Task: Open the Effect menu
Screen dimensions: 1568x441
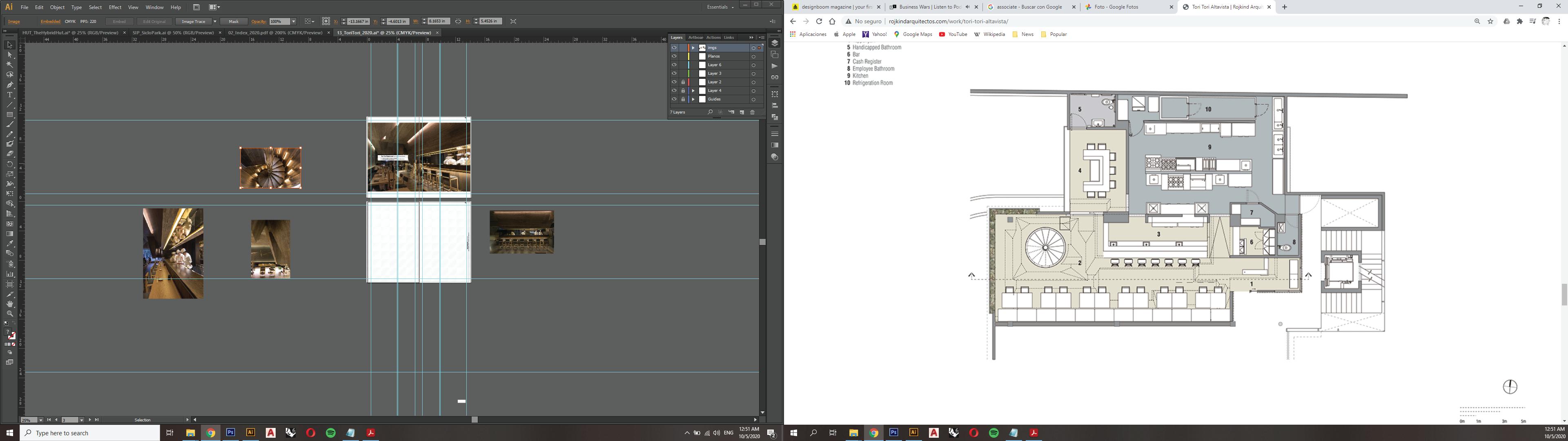Action: tap(115, 7)
